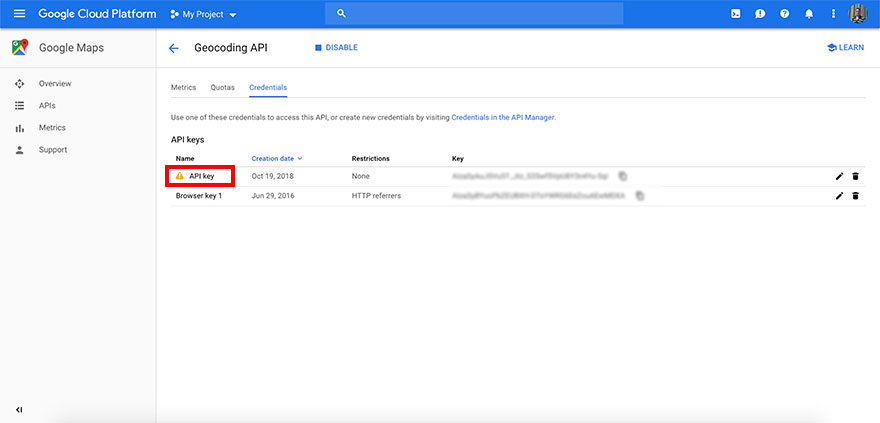Open the hamburger navigation menu
The image size is (880, 423).
click(19, 14)
